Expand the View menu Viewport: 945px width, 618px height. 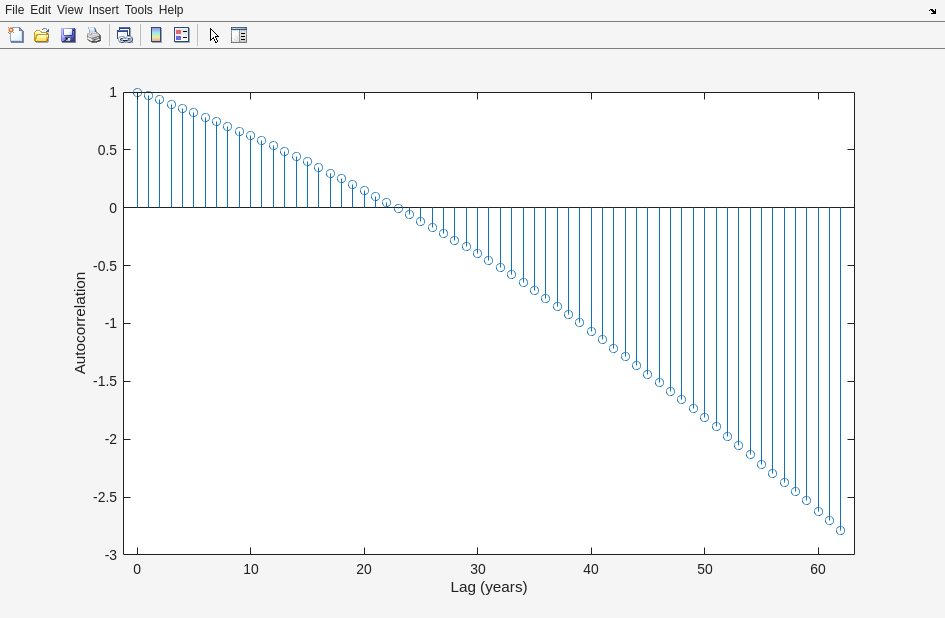tap(70, 10)
